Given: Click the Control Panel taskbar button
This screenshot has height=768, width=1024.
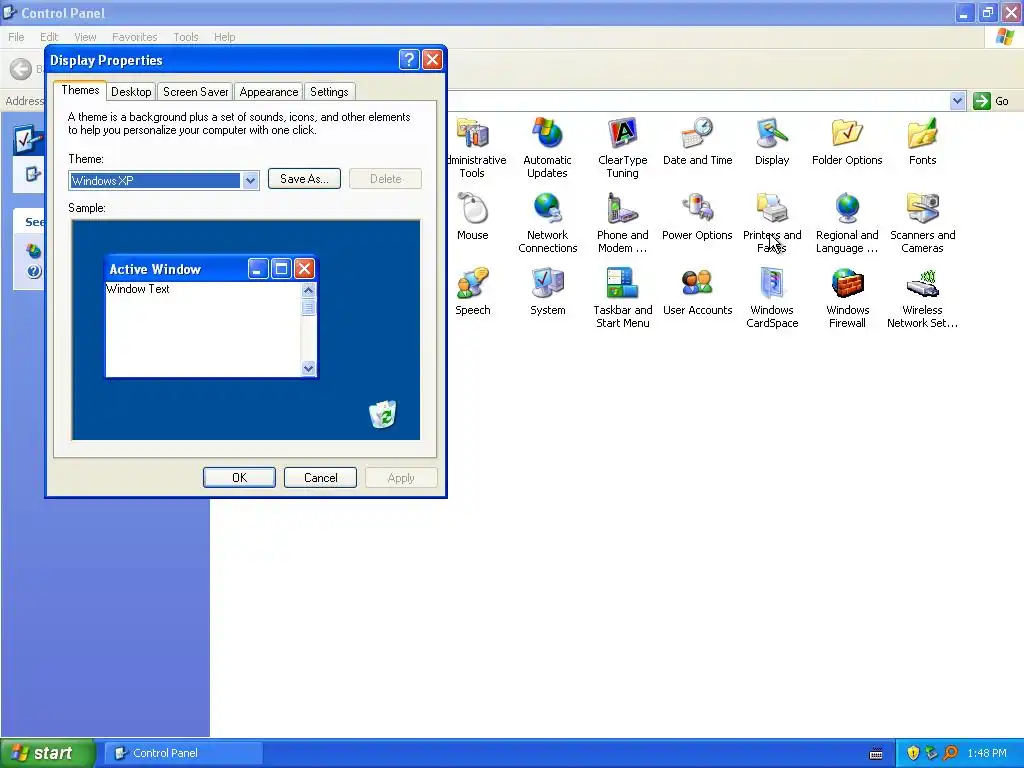Looking at the screenshot, I should pyautogui.click(x=184, y=753).
